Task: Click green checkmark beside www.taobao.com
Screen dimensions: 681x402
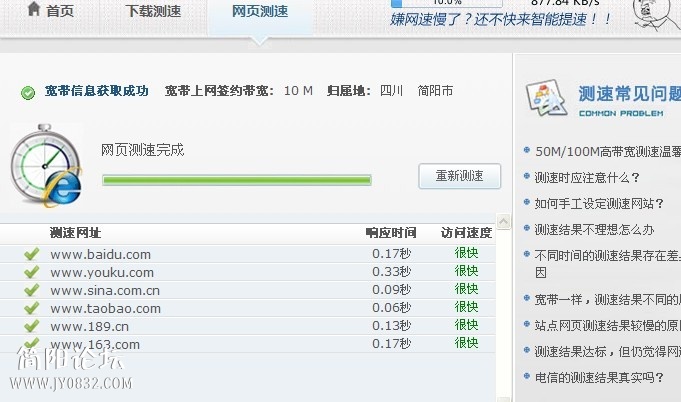Action: (x=32, y=308)
